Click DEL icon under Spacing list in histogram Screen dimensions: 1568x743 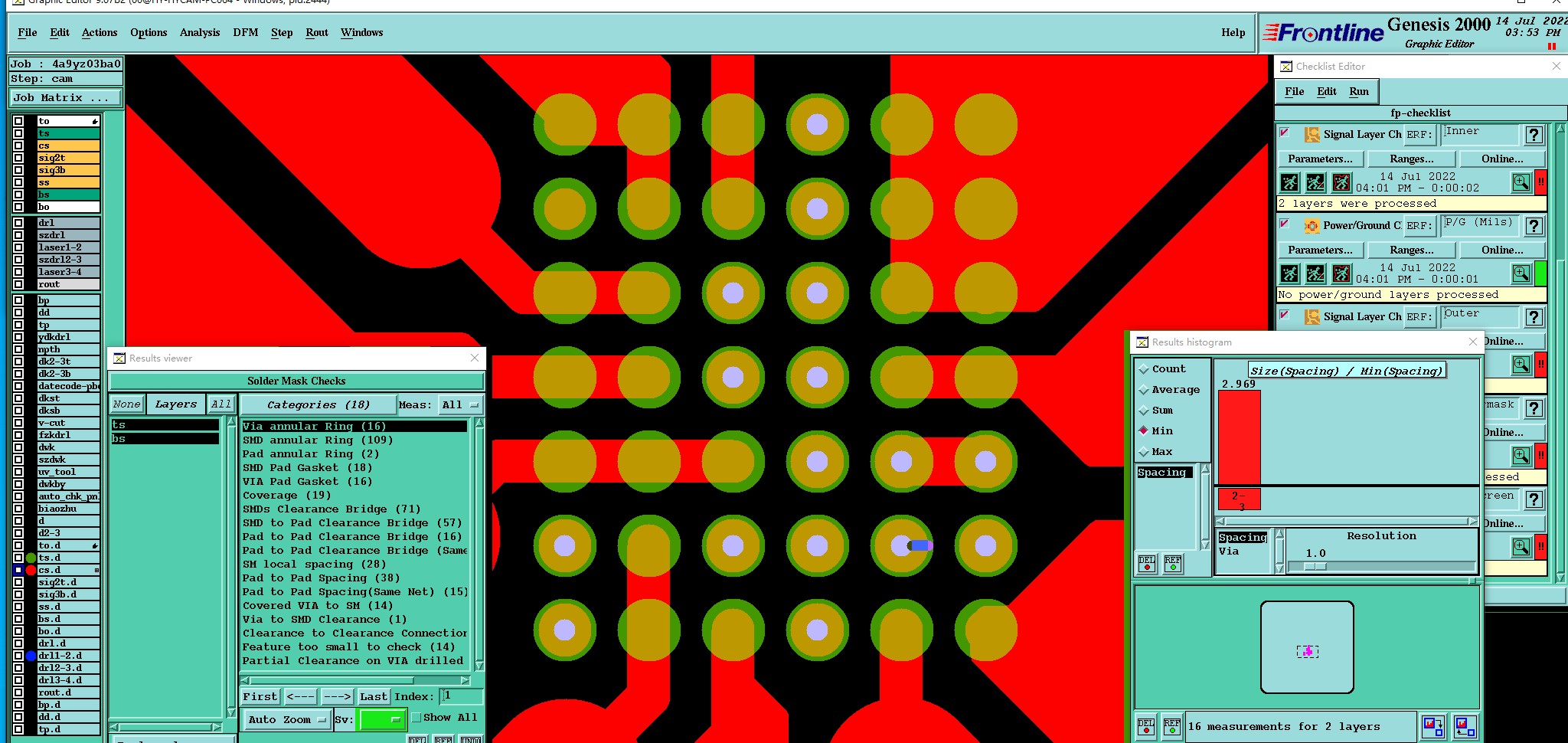tap(1147, 564)
